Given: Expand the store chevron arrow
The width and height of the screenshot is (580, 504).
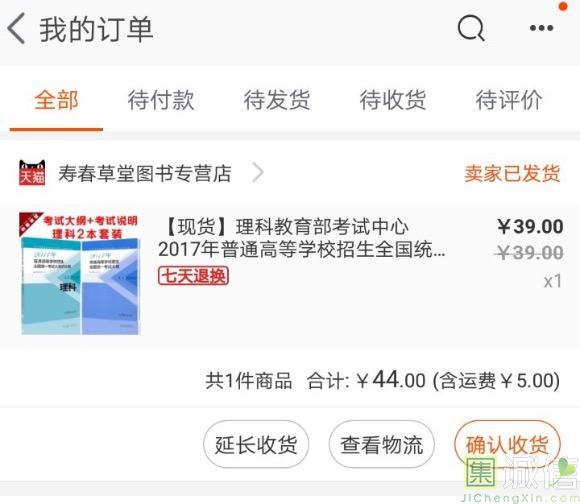Looking at the screenshot, I should pyautogui.click(x=258, y=173).
